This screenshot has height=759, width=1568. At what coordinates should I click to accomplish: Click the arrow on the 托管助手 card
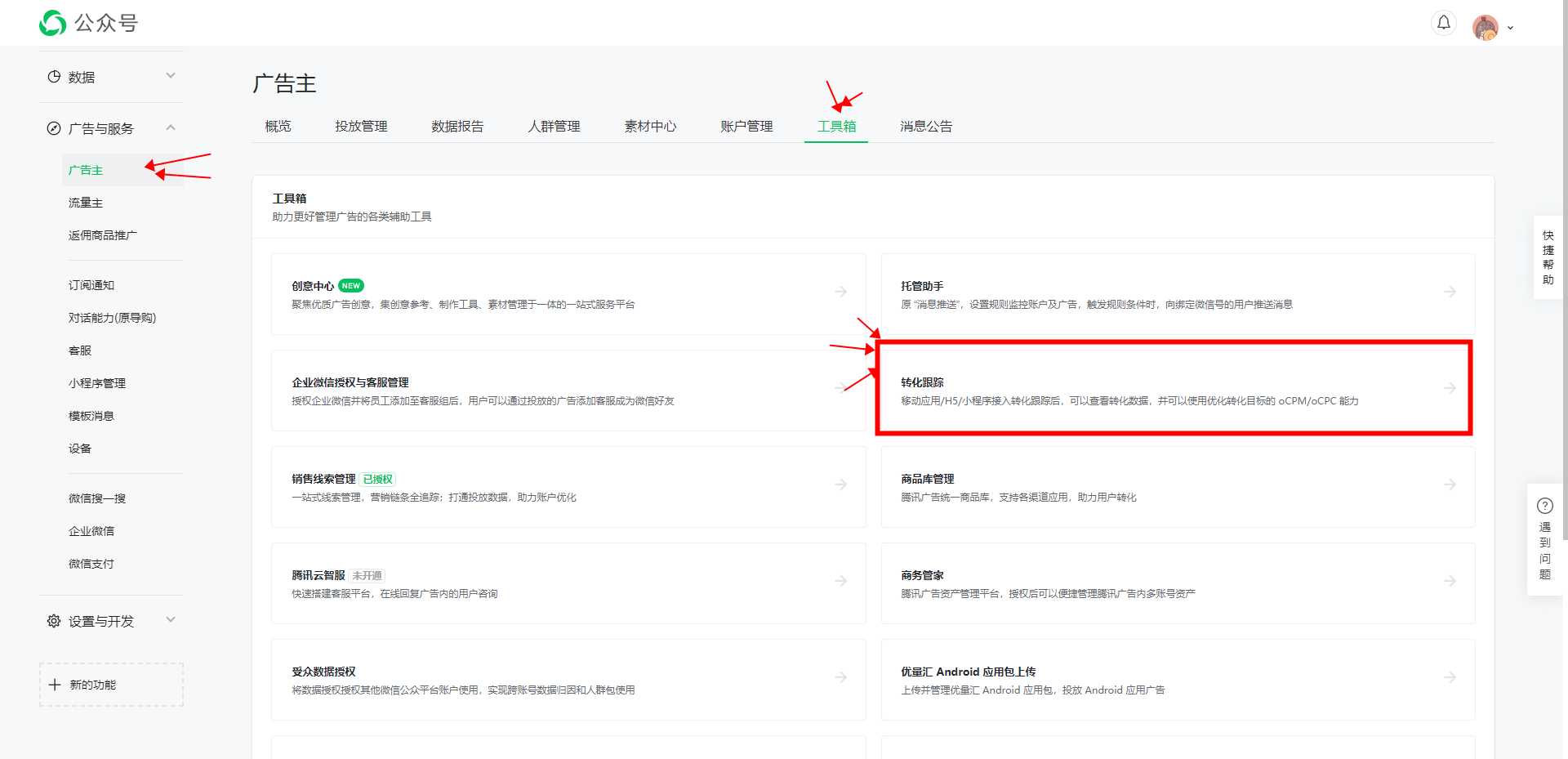[x=1450, y=292]
